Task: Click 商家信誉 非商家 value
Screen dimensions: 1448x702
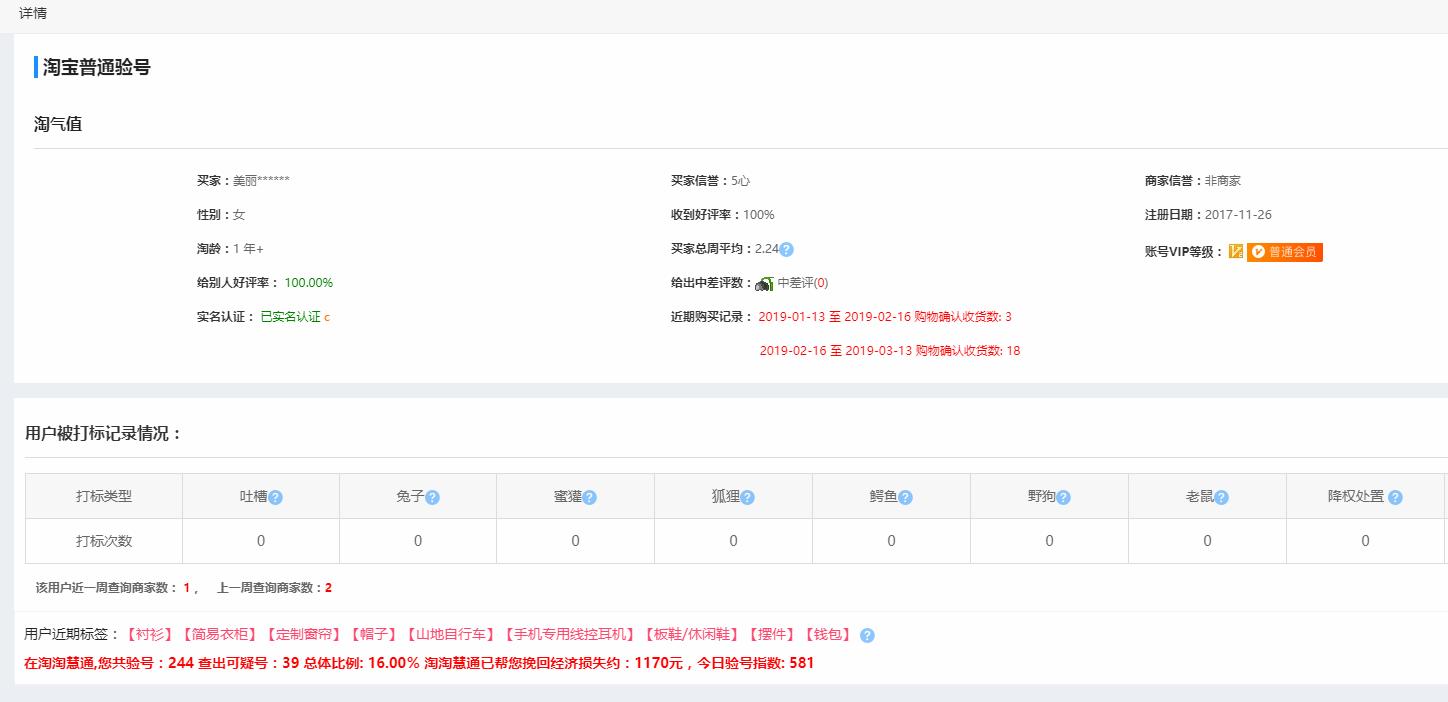Action: click(x=1223, y=181)
